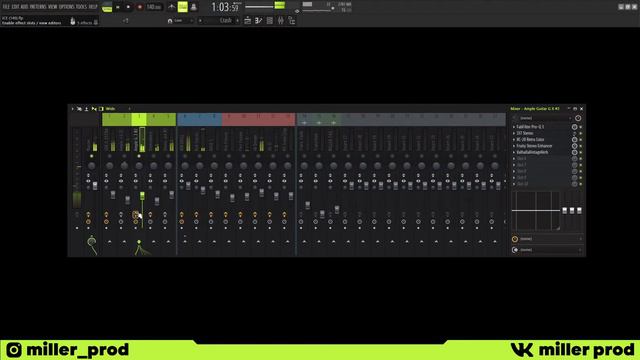Open the audio input (none) dropdown
Screen dimensions: 640x360
click(545, 118)
